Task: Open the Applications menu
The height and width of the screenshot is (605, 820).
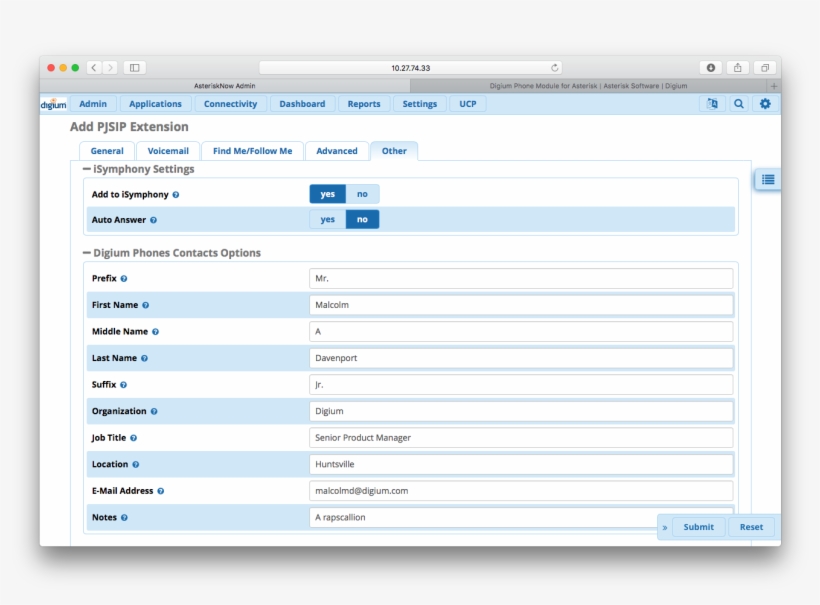Action: (x=155, y=104)
